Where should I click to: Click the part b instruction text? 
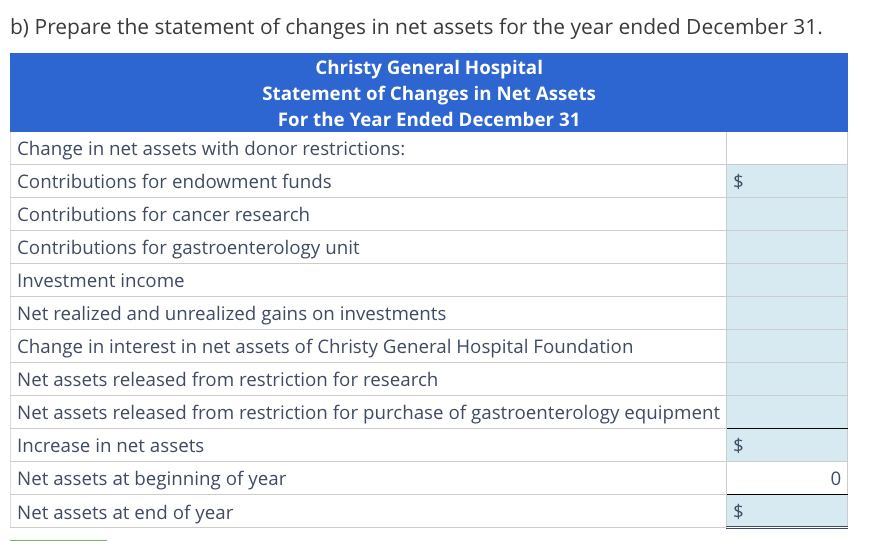point(417,27)
